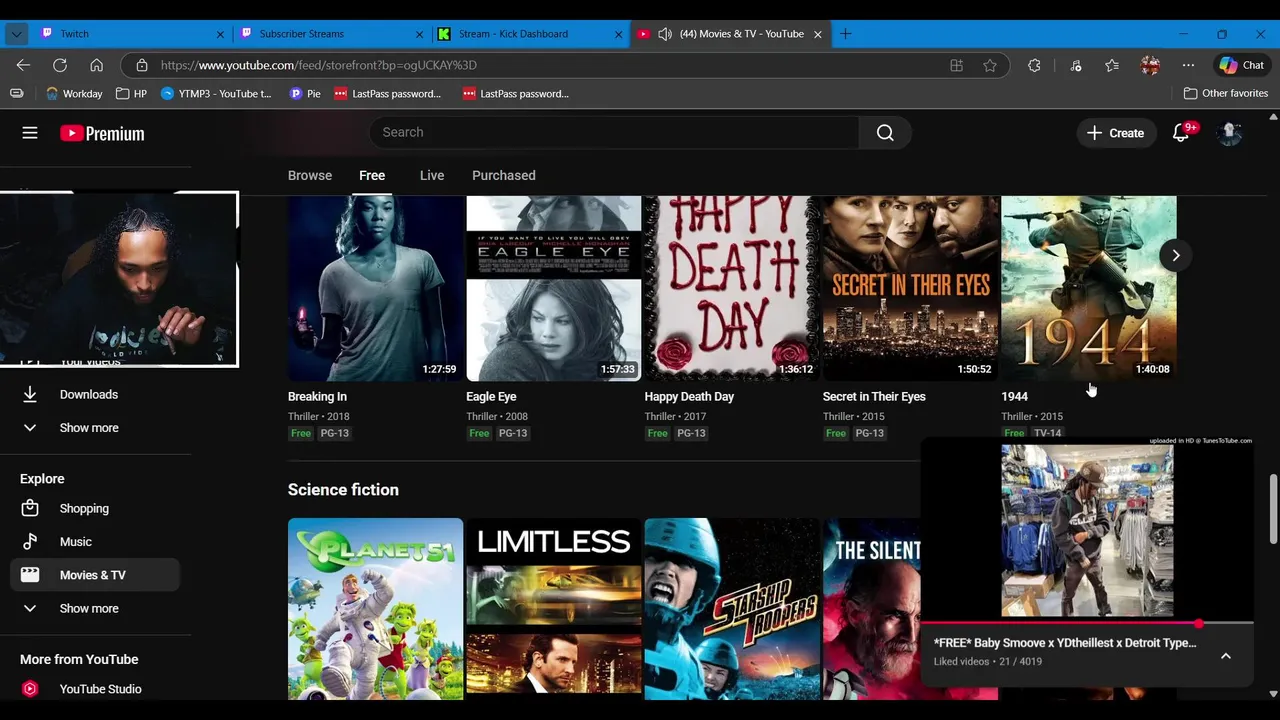Open the browser profile picture

coord(1150,65)
